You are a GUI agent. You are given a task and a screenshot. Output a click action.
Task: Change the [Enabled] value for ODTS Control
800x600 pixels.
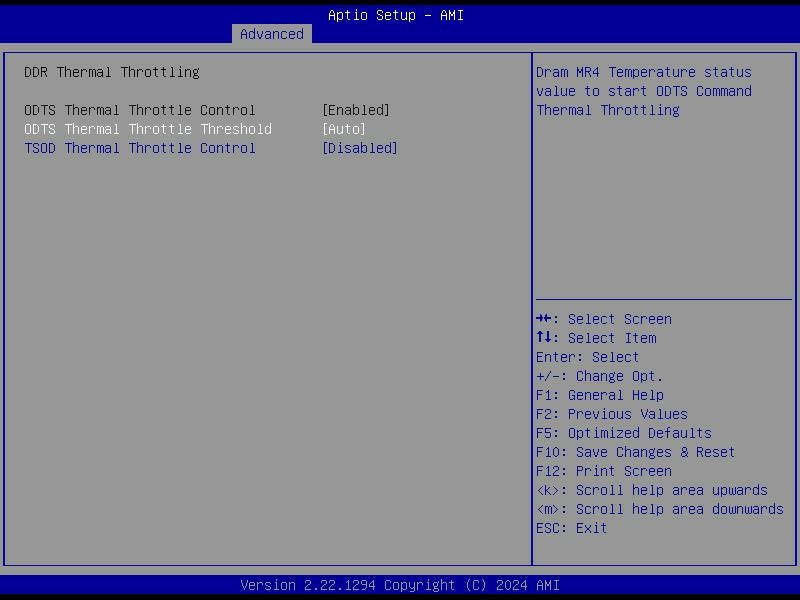click(356, 110)
